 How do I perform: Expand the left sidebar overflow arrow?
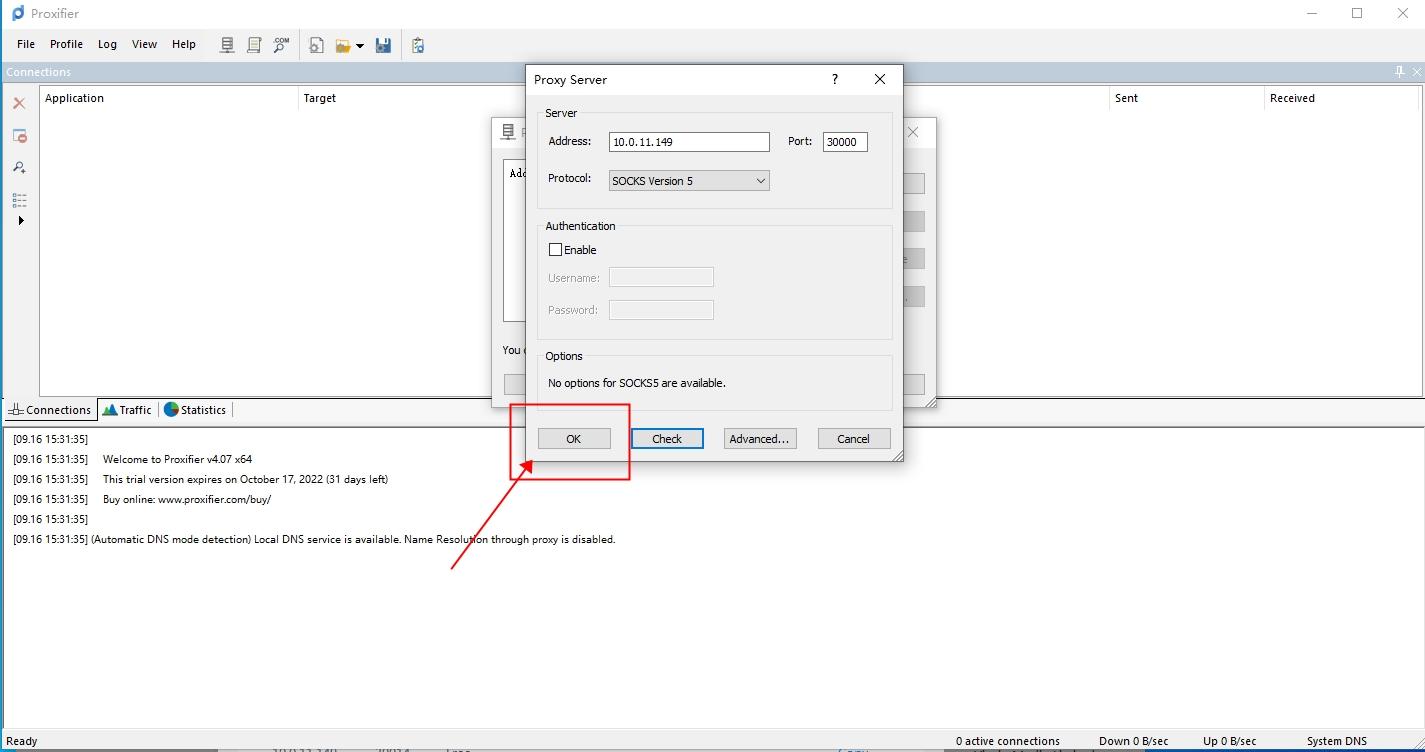click(21, 221)
